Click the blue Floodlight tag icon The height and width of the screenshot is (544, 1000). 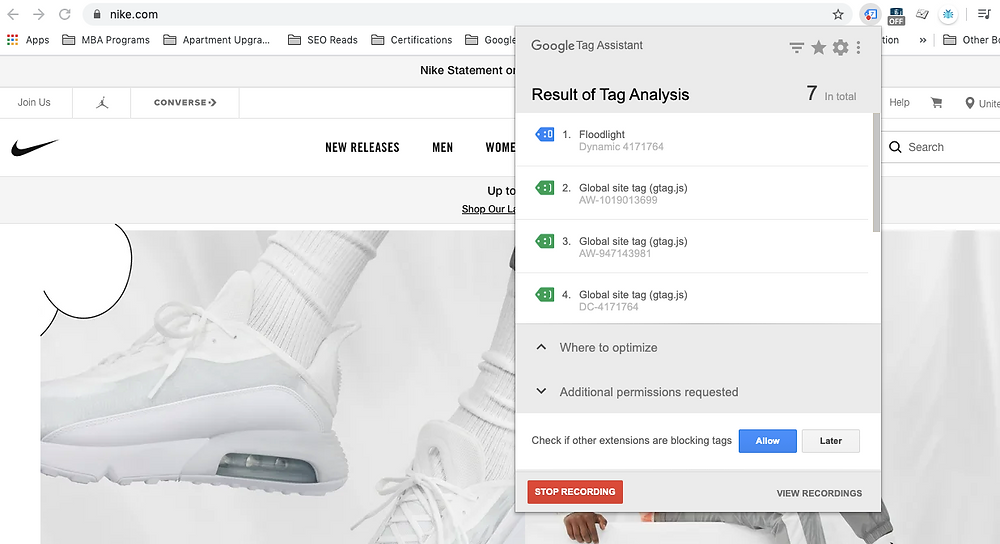click(x=545, y=134)
